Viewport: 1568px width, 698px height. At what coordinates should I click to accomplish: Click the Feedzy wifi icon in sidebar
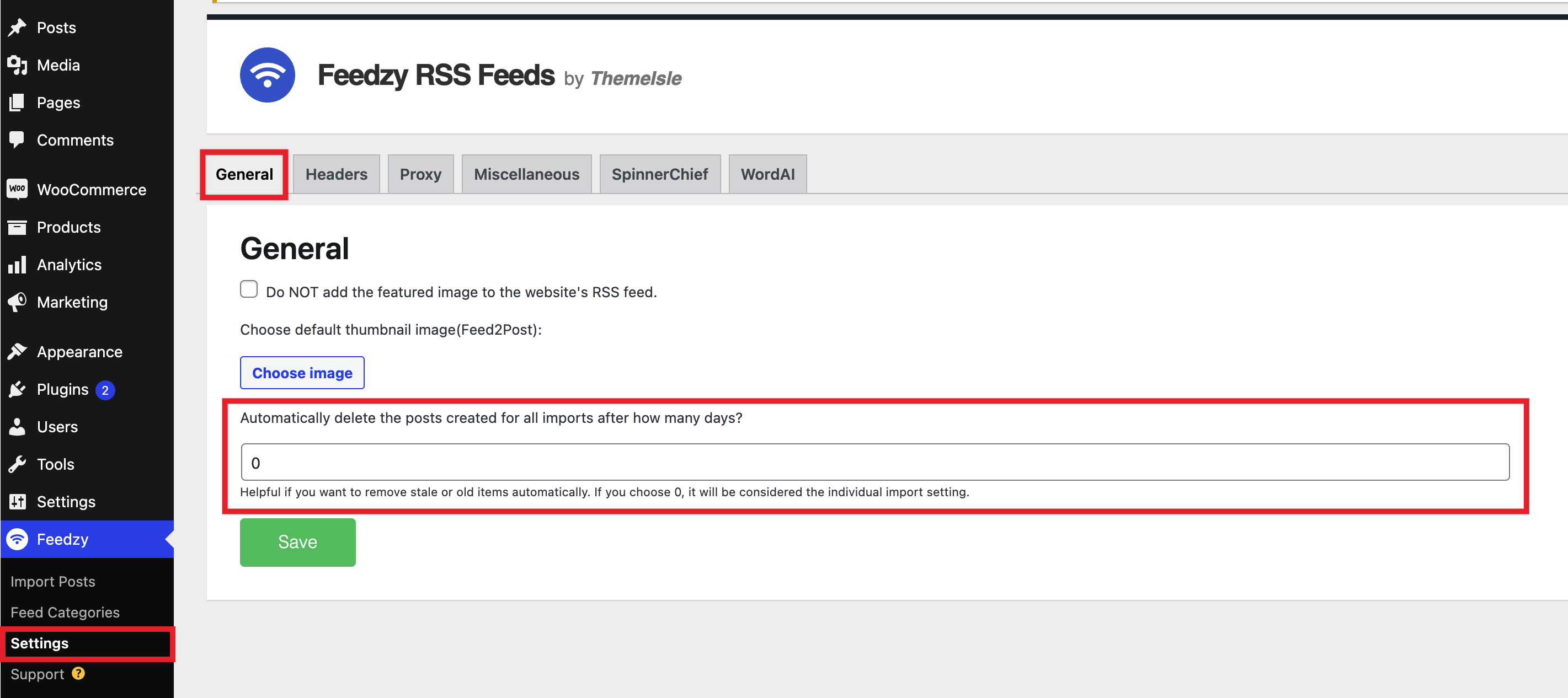tap(17, 539)
